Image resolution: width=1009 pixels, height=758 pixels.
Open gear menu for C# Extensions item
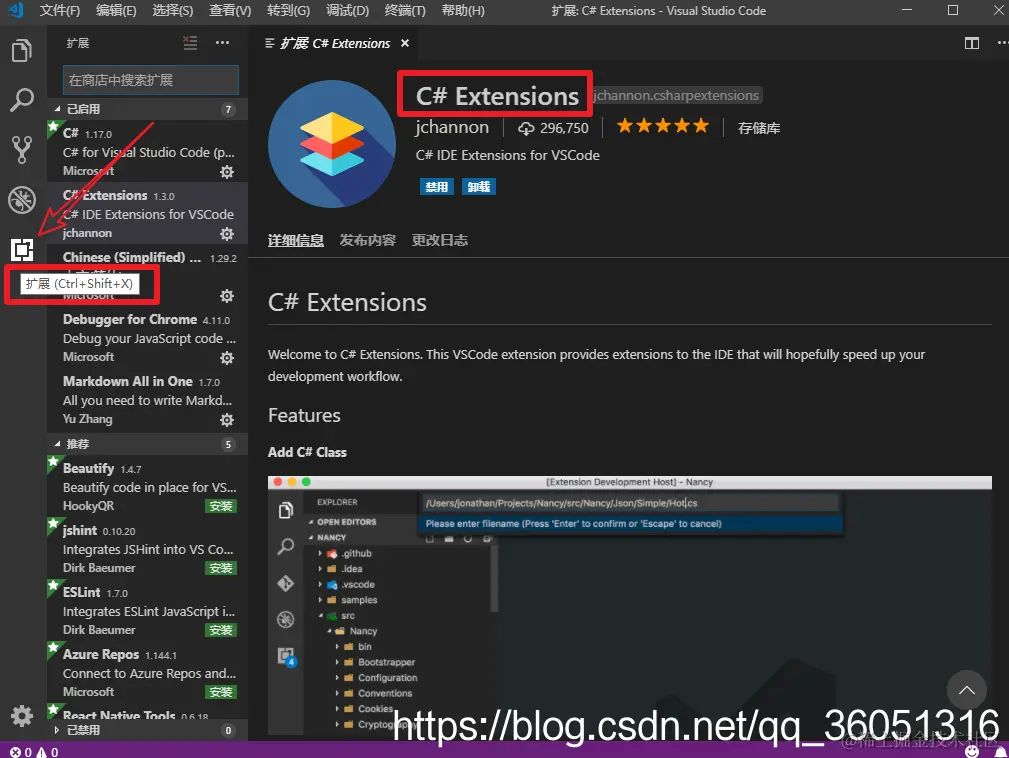click(x=227, y=234)
